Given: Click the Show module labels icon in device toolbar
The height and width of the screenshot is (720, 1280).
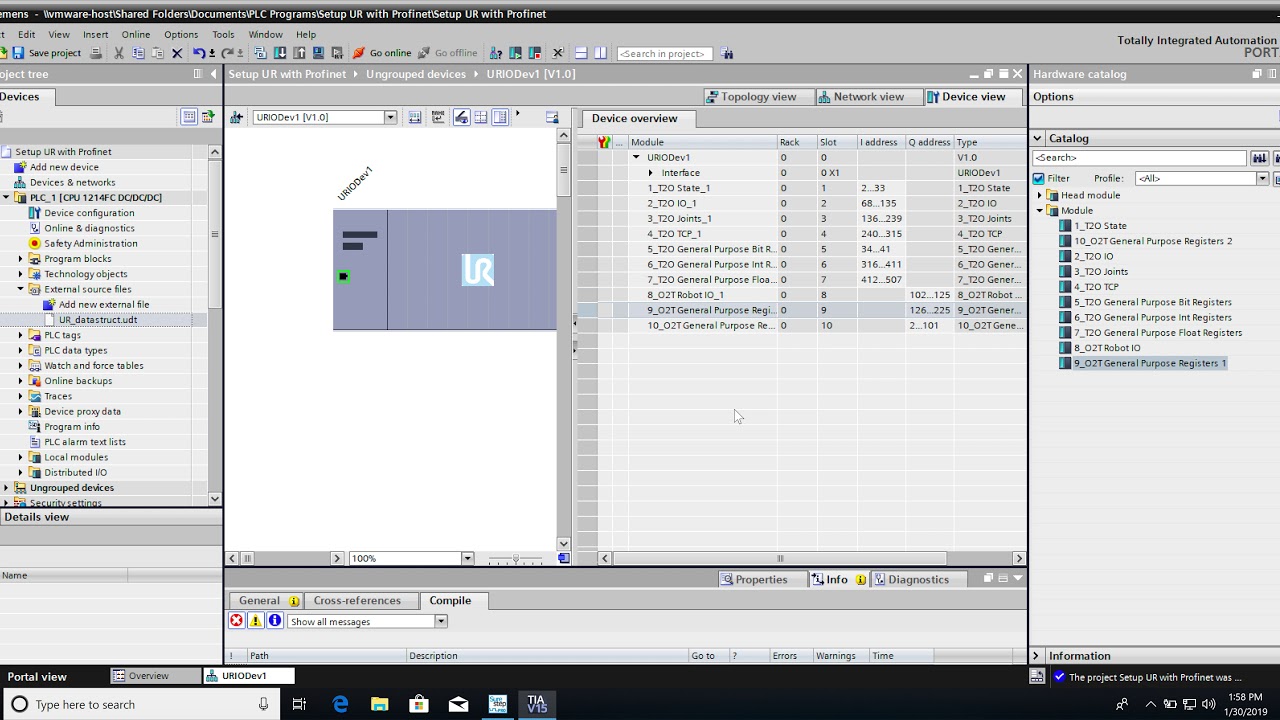Looking at the screenshot, I should tap(461, 117).
